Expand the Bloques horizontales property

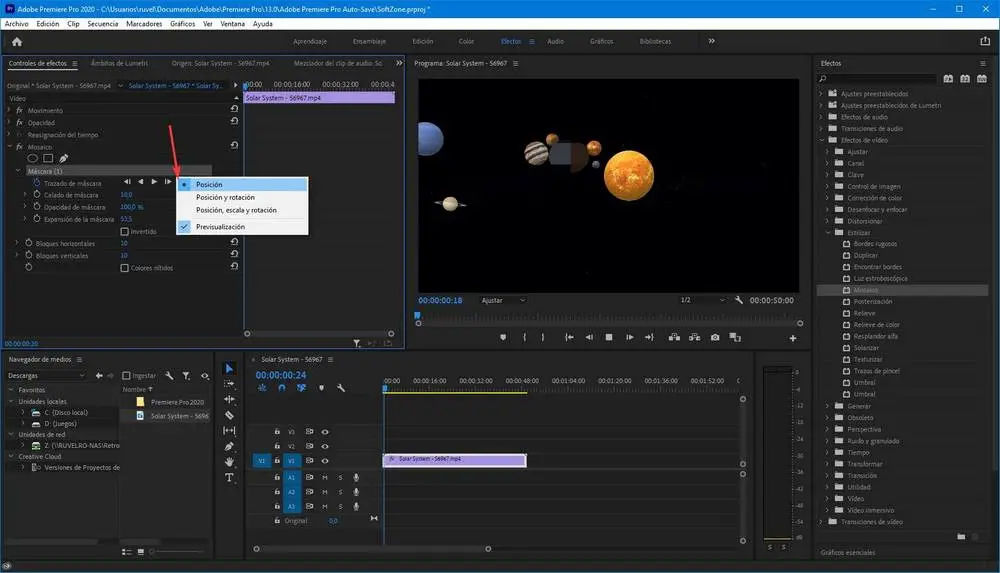[17, 243]
